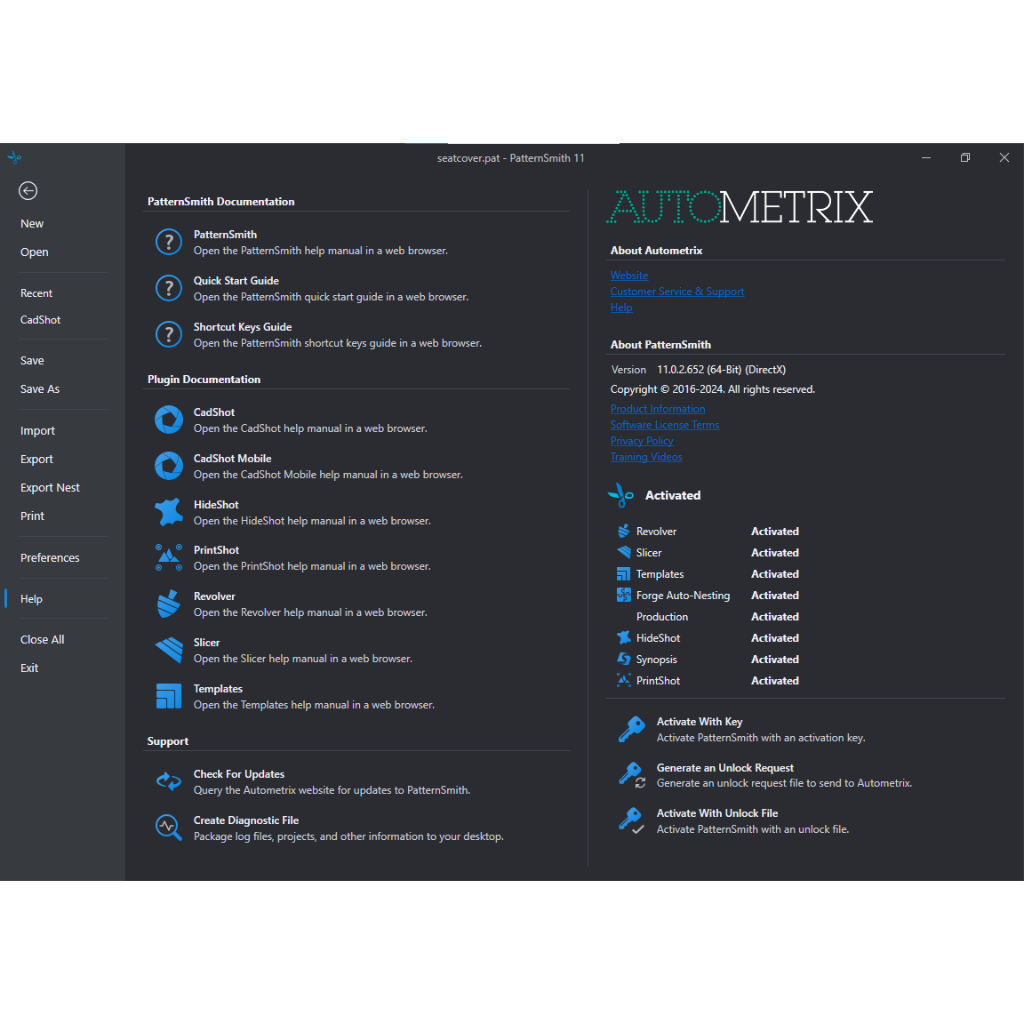
Task: Open the Quick Start Guide help icon
Action: coord(168,289)
